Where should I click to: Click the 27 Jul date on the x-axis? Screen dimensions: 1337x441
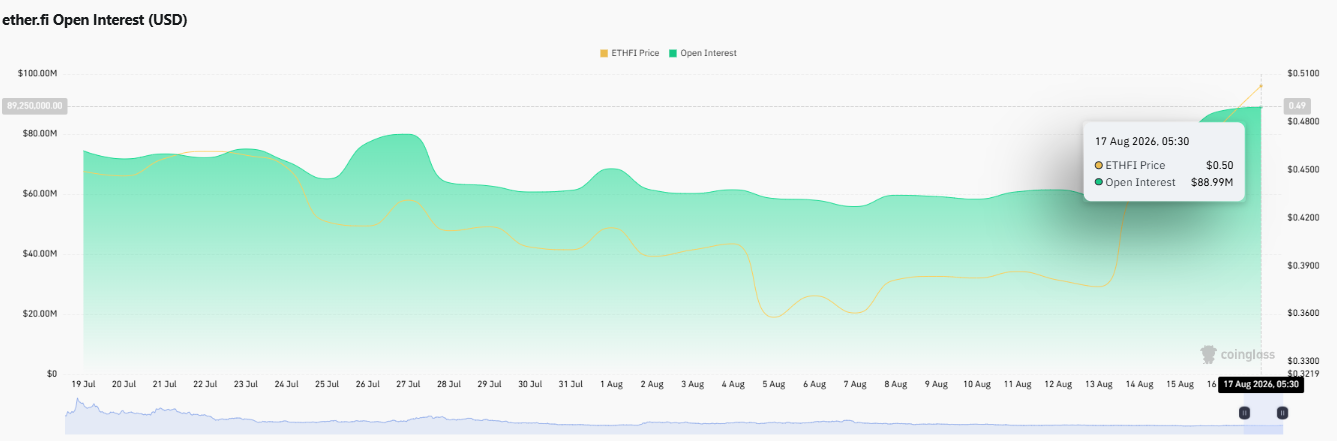pyautogui.click(x=407, y=384)
